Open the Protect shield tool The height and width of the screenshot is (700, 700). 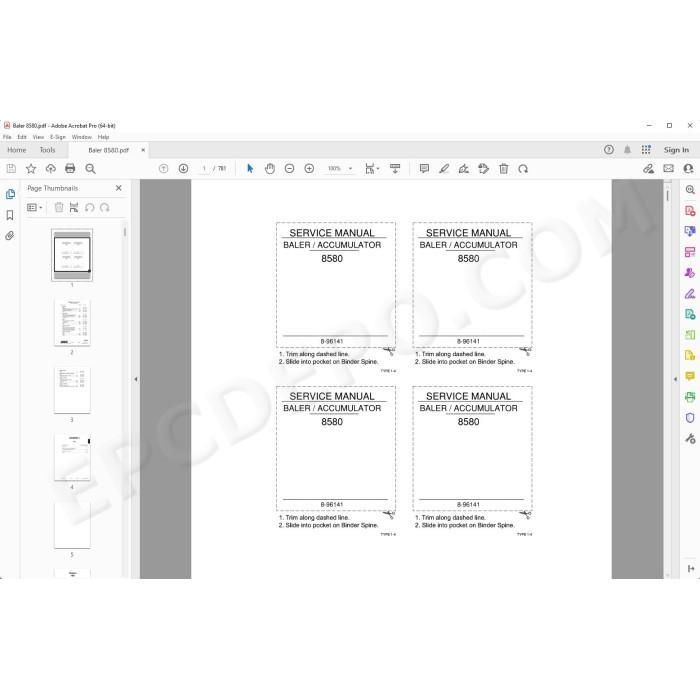coord(690,418)
